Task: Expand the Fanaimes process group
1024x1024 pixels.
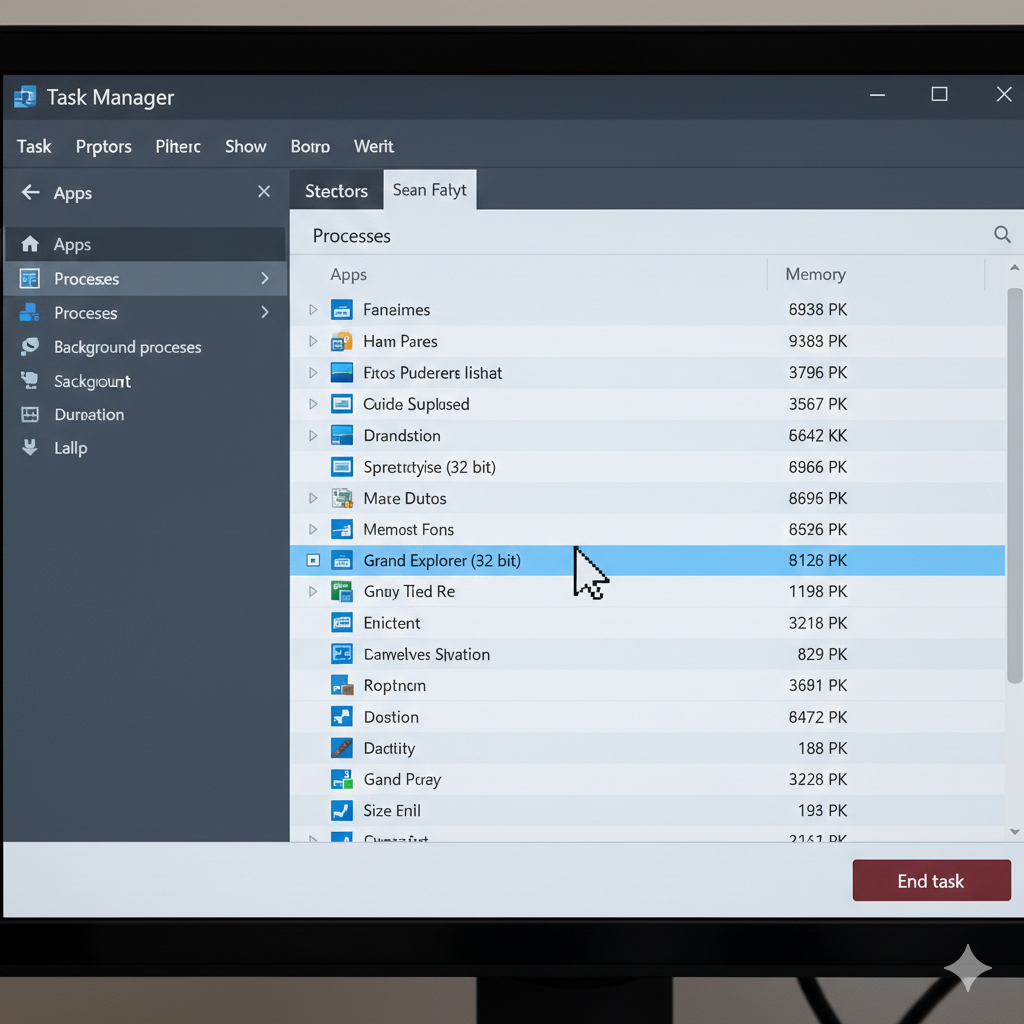Action: pyautogui.click(x=313, y=310)
